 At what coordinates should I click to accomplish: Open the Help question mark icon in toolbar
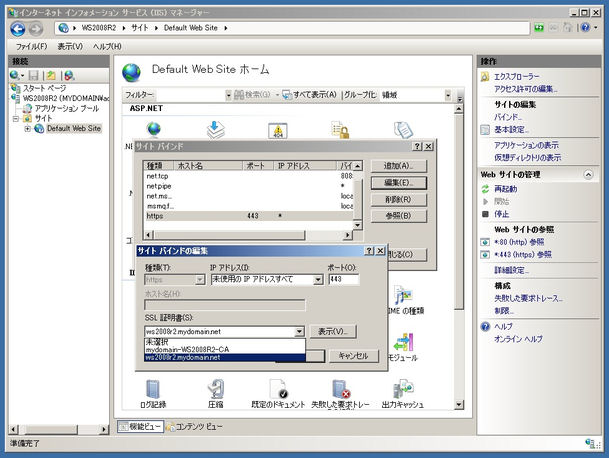585,28
